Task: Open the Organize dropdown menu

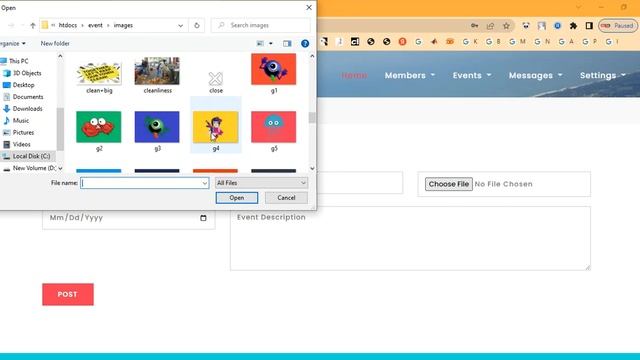Action: point(13,43)
